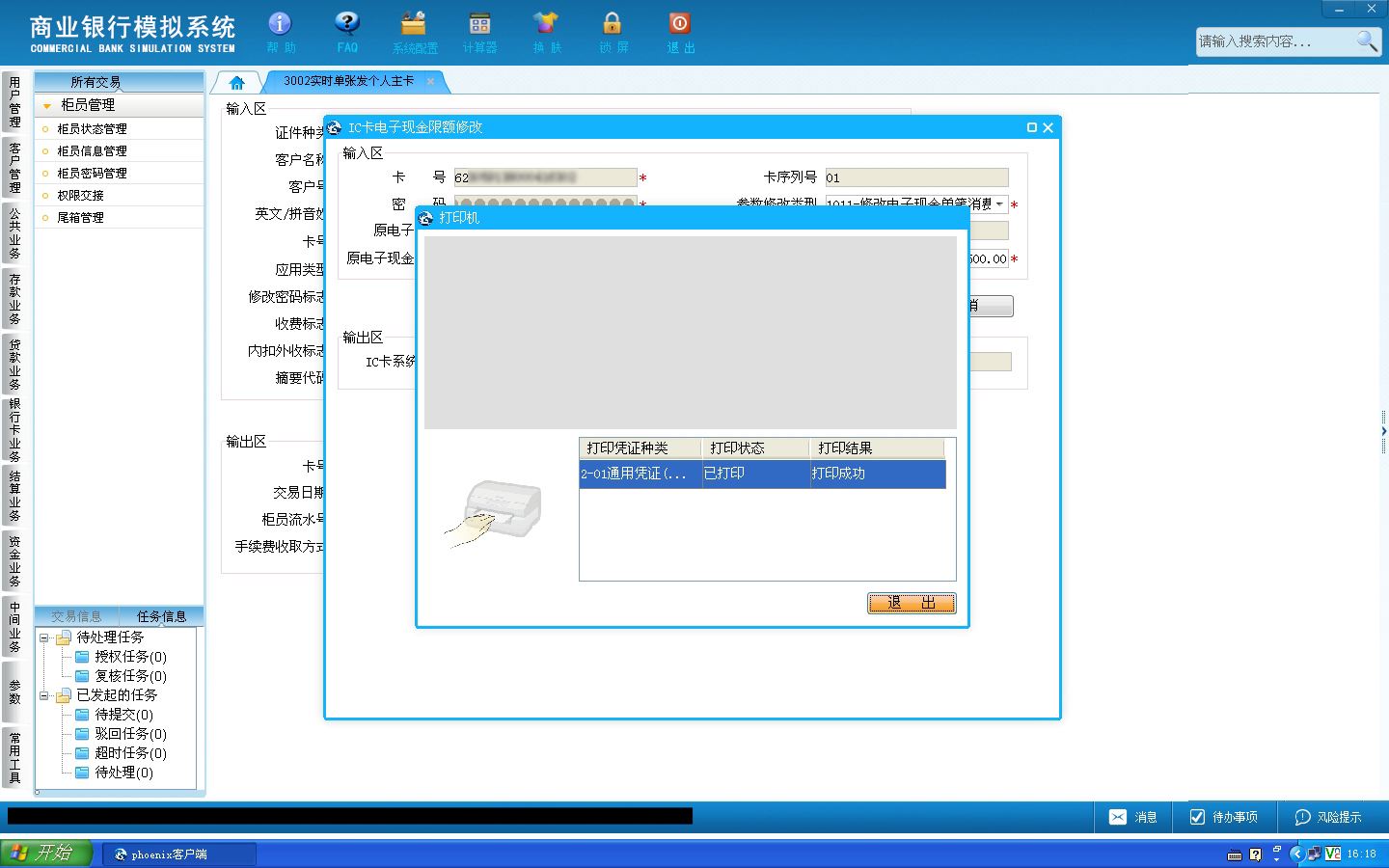Click phoenix客户端 on the taskbar
This screenshot has height=868, width=1389.
tap(179, 854)
